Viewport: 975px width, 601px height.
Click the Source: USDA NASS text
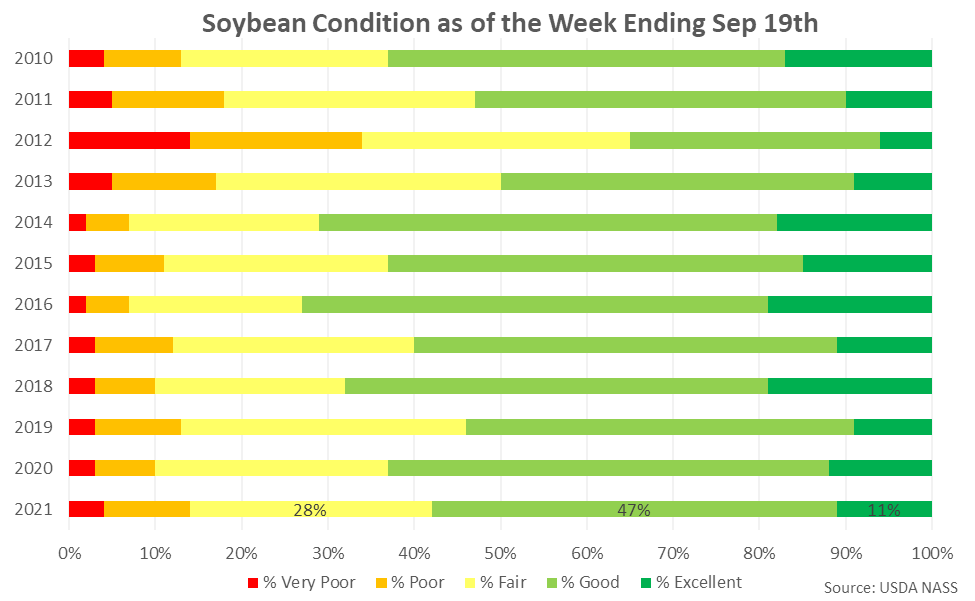pos(890,587)
